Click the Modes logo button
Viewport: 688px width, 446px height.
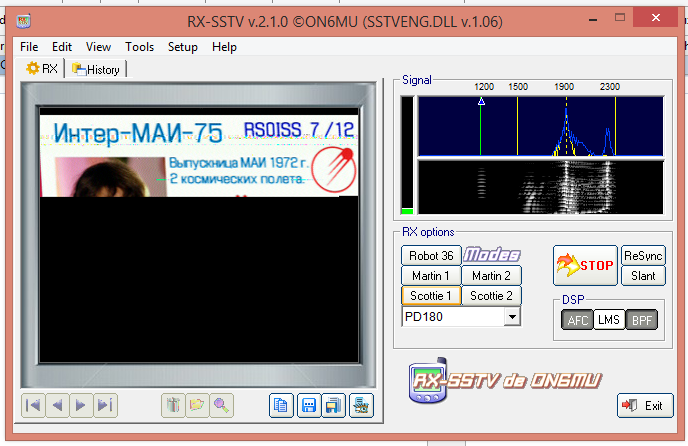point(492,255)
